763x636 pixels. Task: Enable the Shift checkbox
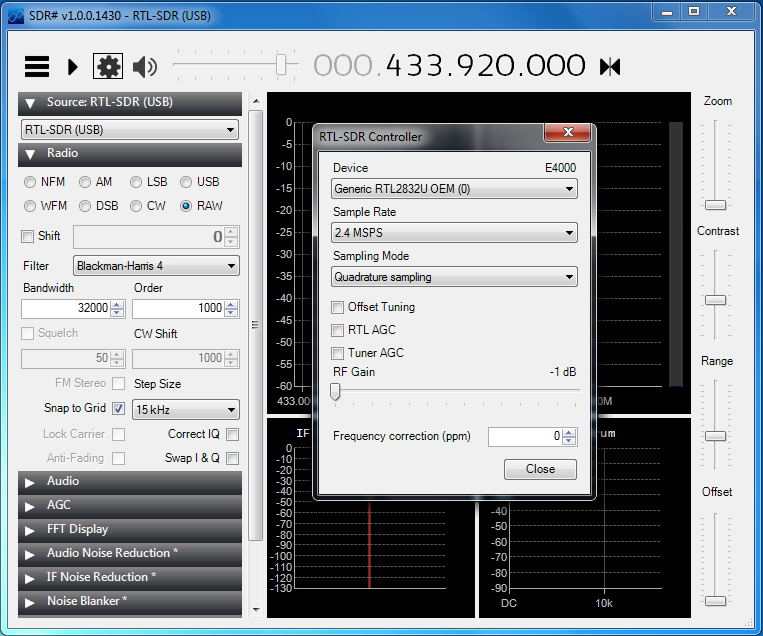[27, 236]
